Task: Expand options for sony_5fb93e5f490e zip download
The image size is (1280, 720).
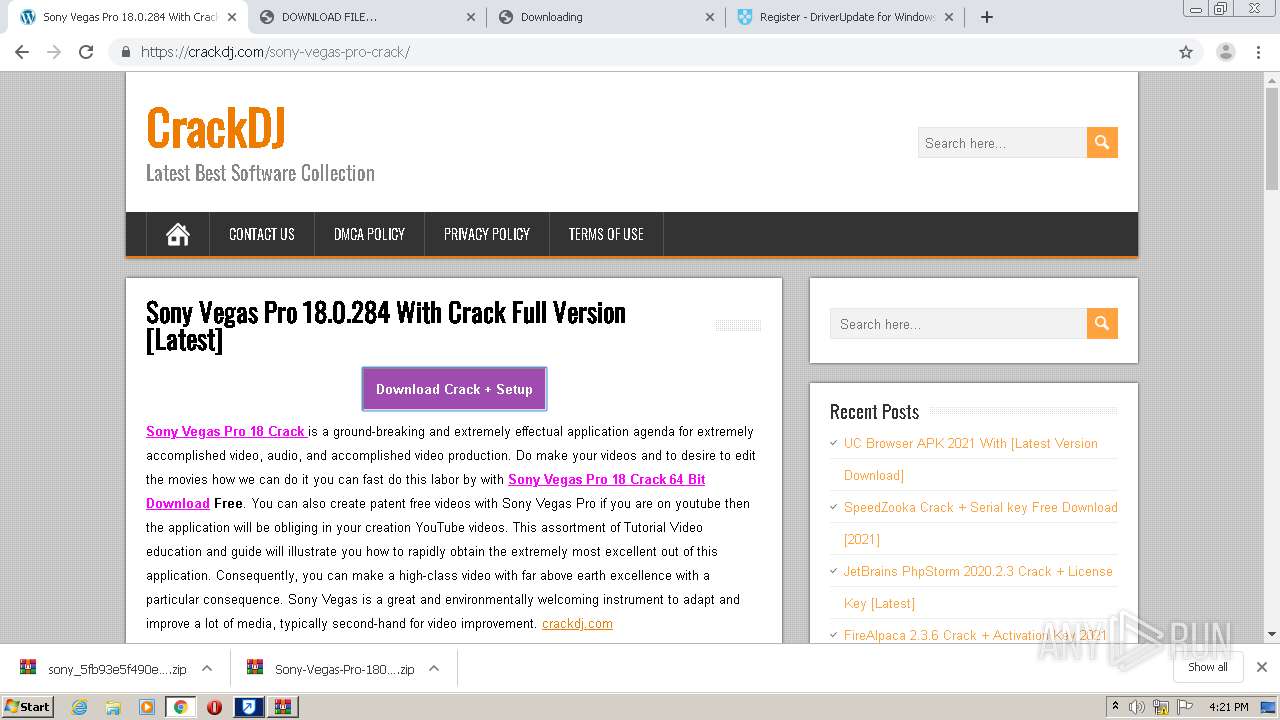Action: 207,668
